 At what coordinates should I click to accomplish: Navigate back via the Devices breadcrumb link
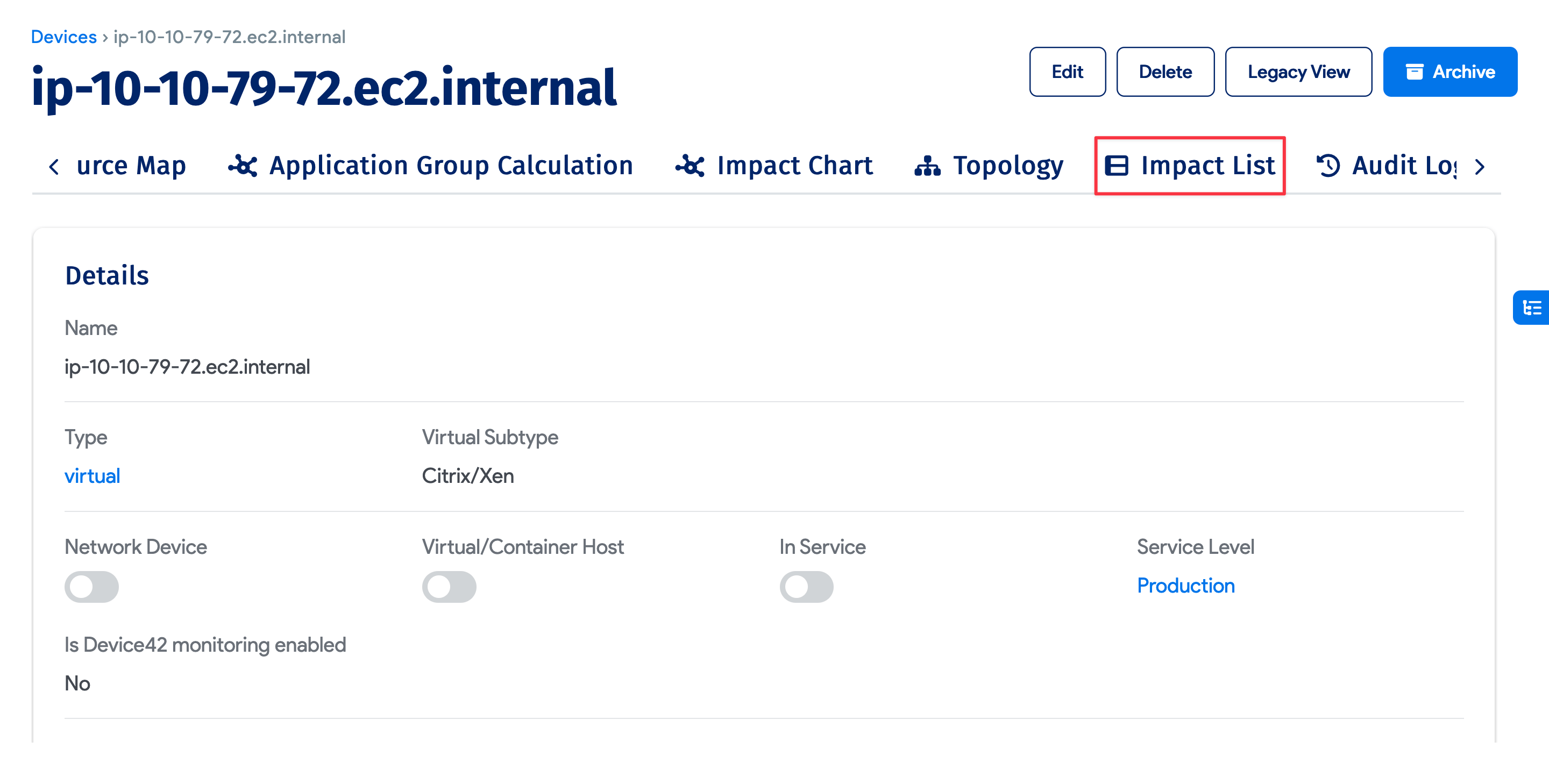pyautogui.click(x=64, y=36)
